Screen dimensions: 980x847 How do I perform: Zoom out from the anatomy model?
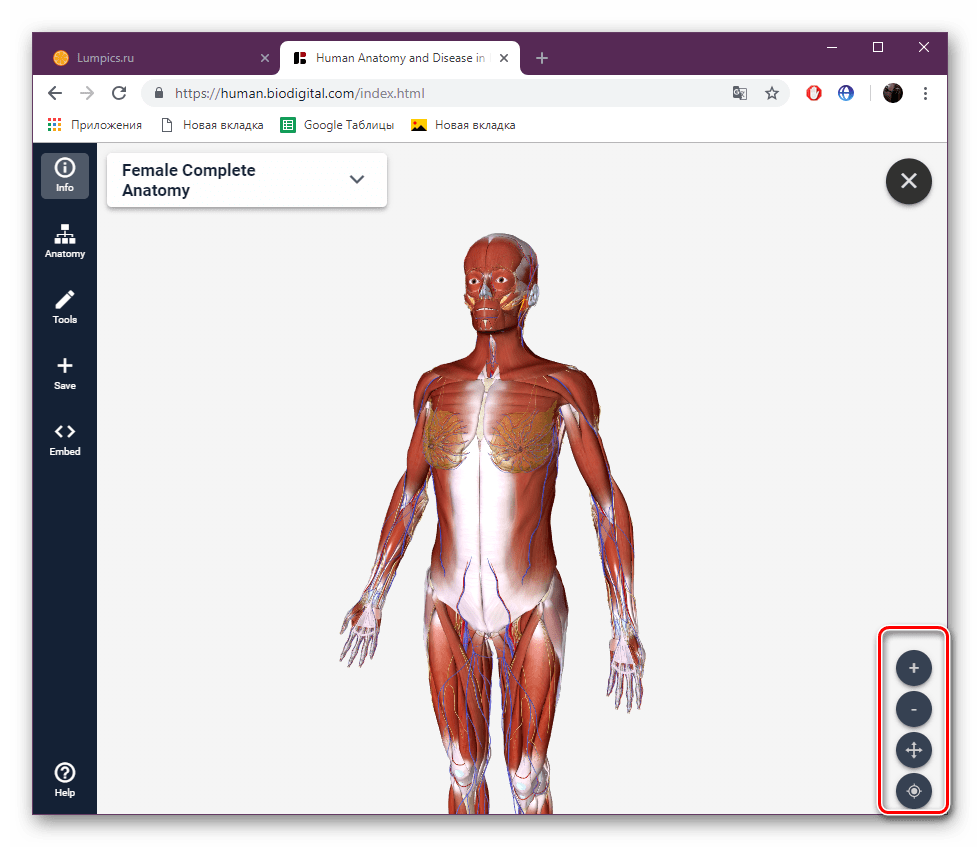(x=913, y=708)
